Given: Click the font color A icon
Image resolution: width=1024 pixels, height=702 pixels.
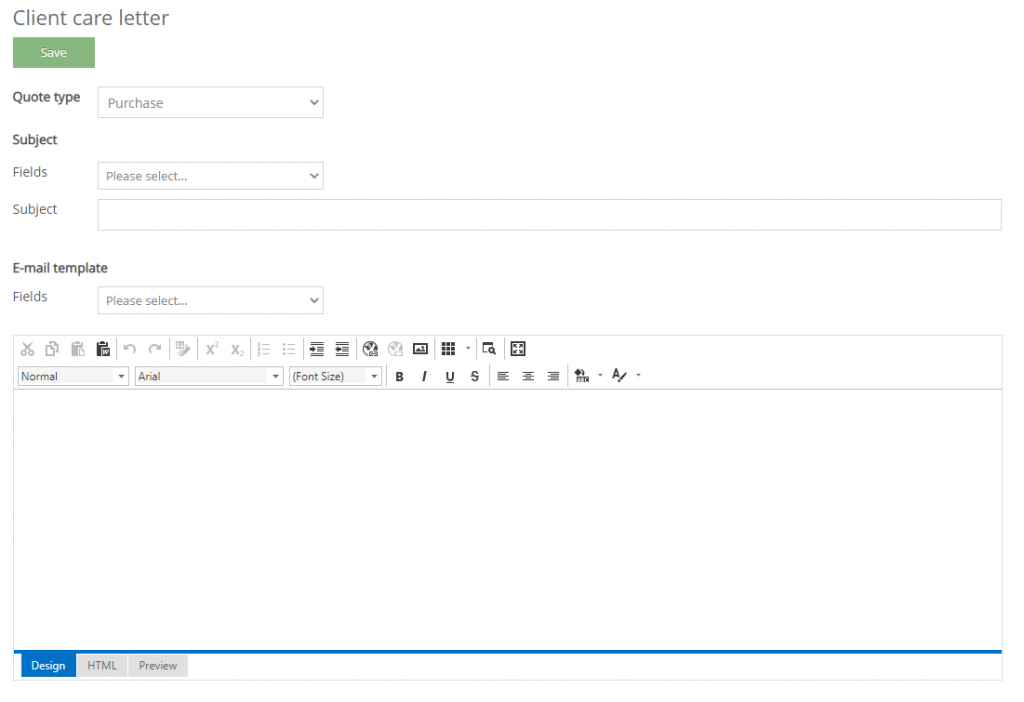Looking at the screenshot, I should 619,375.
